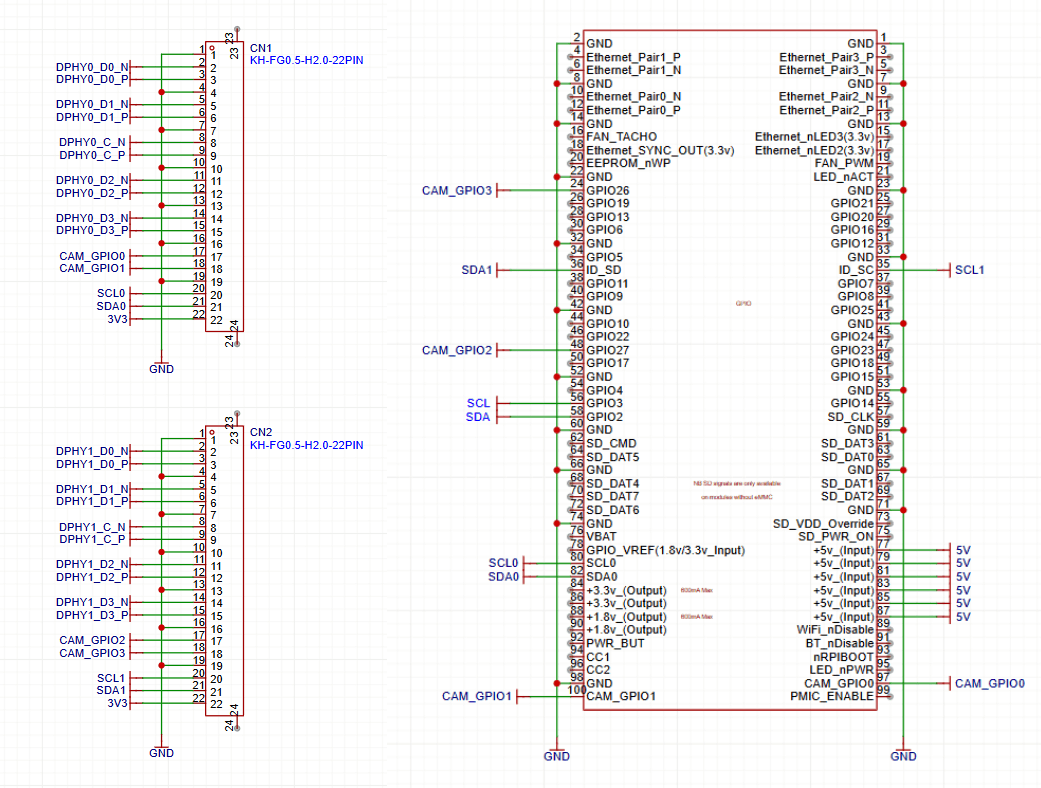1041x788 pixels.
Task: Click GND symbol under module's right pin column
Action: (x=903, y=755)
